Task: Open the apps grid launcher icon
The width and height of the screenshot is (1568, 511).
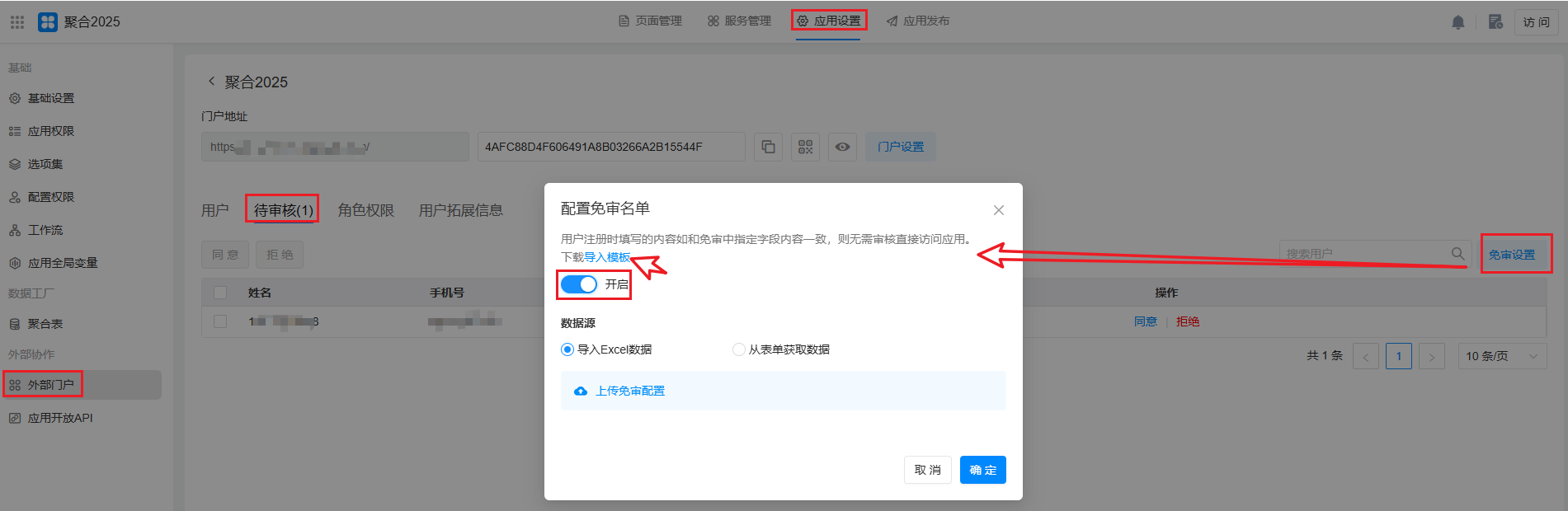Action: (x=17, y=22)
